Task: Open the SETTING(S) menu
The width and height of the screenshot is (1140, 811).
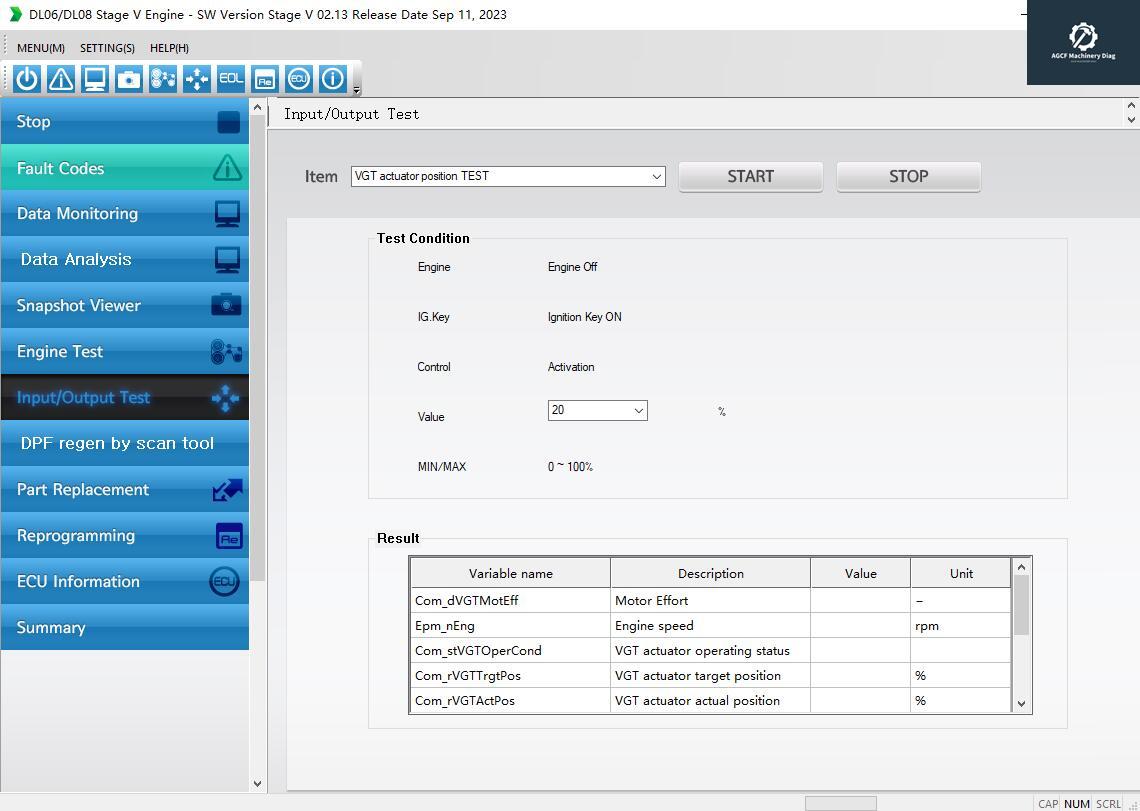Action: pos(107,48)
